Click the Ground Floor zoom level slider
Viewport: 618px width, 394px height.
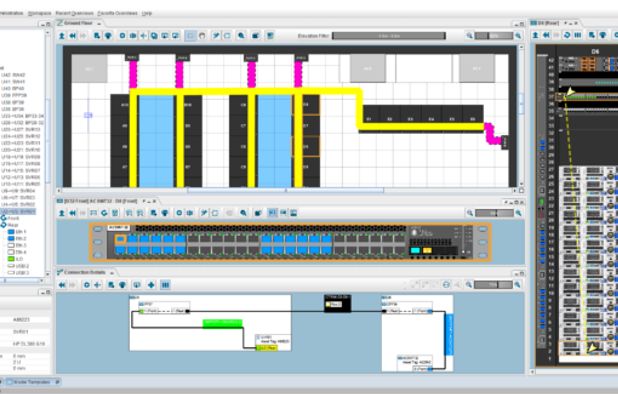pyautogui.click(x=493, y=36)
